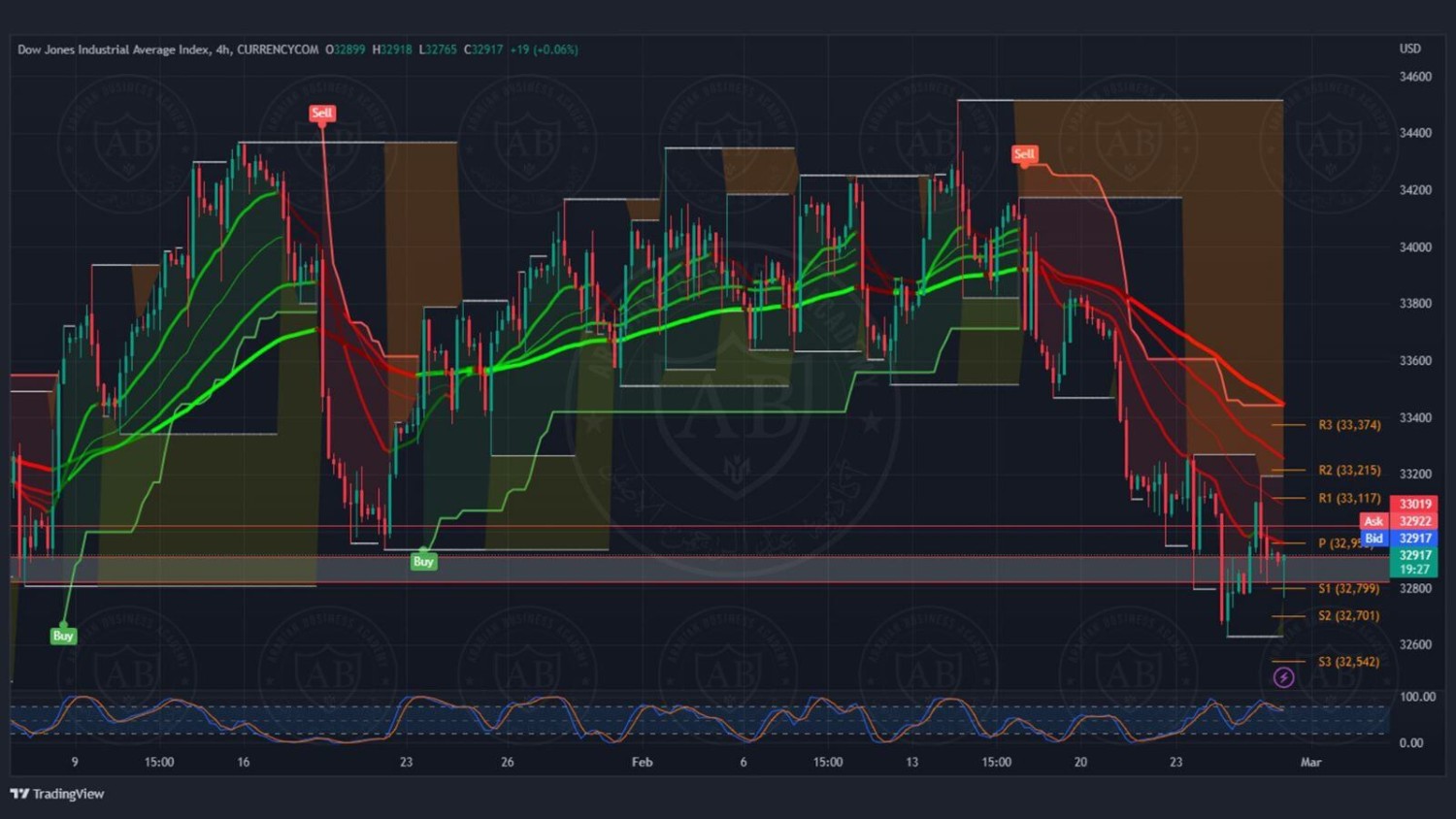Click the 33200 price axis label
This screenshot has height=819, width=1456.
click(x=1414, y=475)
